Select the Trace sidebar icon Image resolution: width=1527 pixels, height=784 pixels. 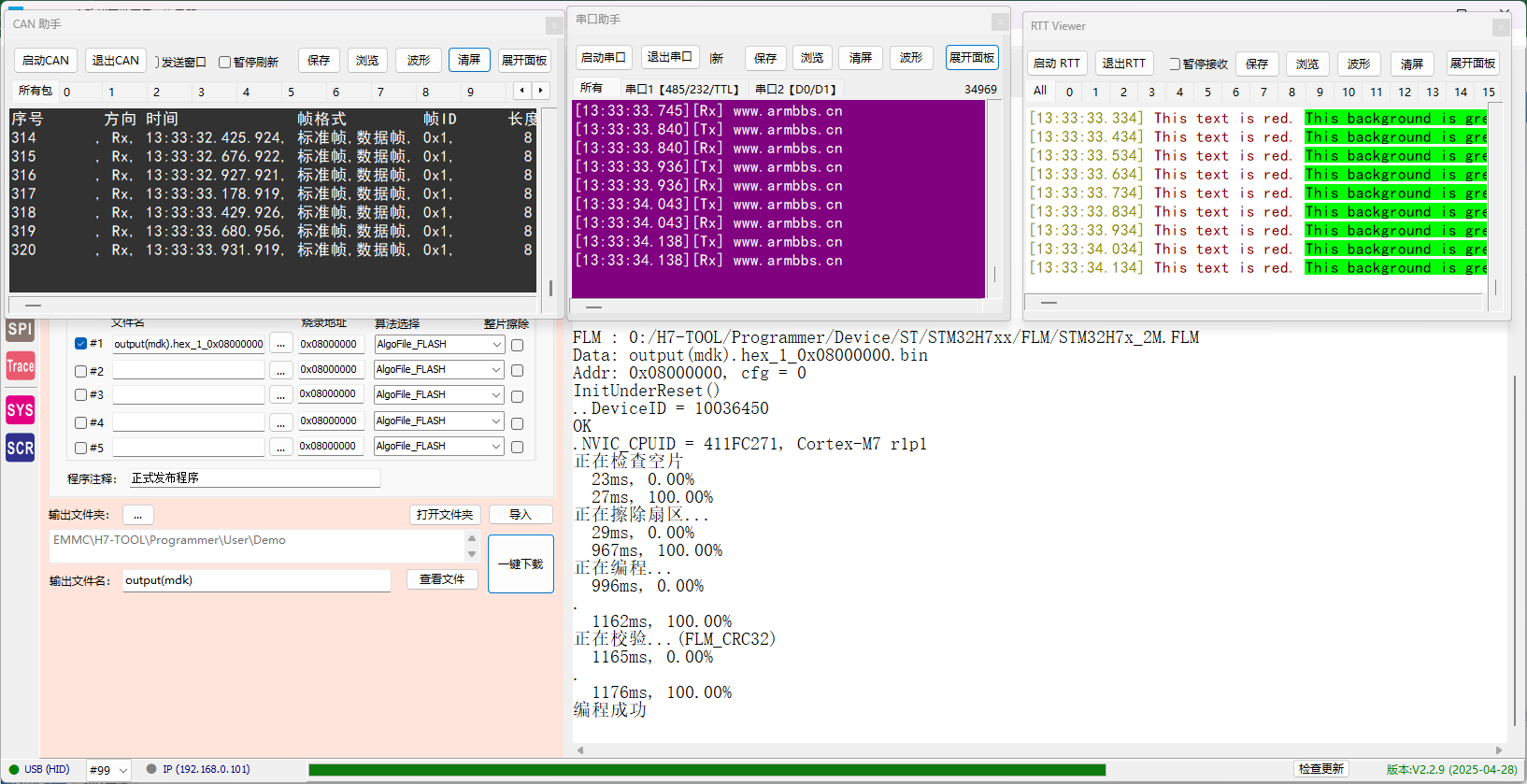(x=20, y=366)
